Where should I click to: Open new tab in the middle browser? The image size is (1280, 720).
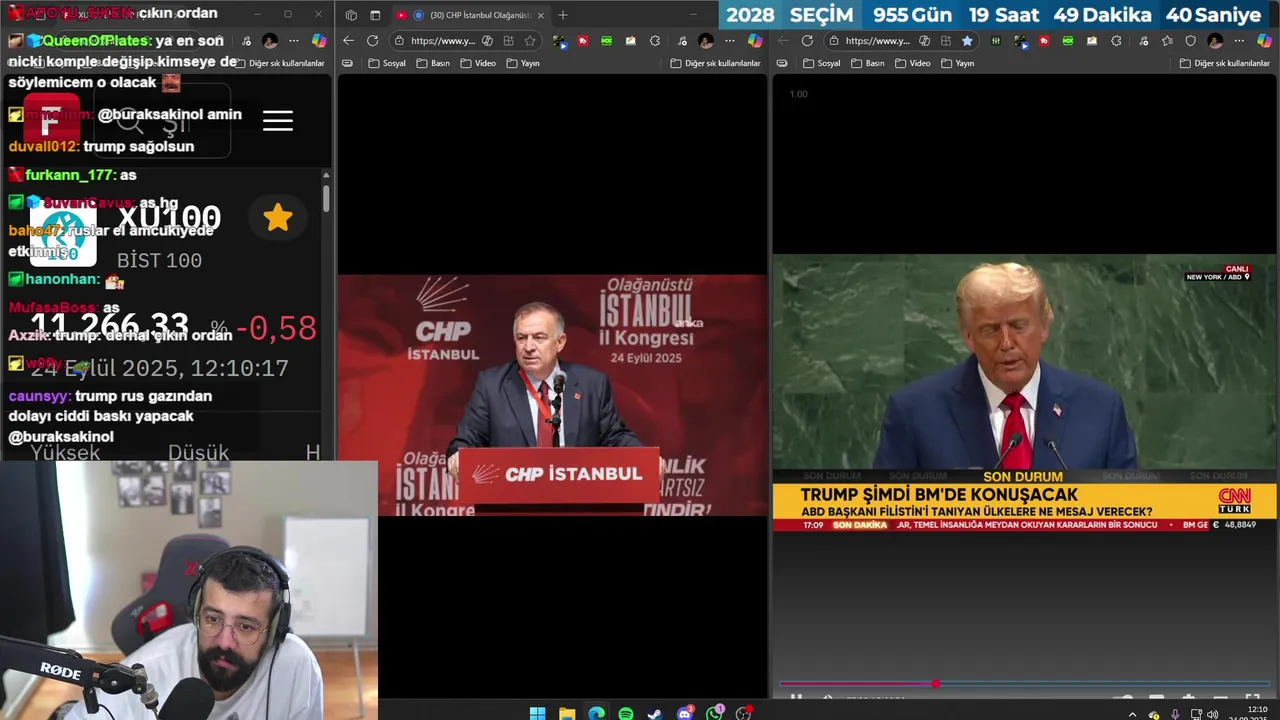[x=563, y=15]
